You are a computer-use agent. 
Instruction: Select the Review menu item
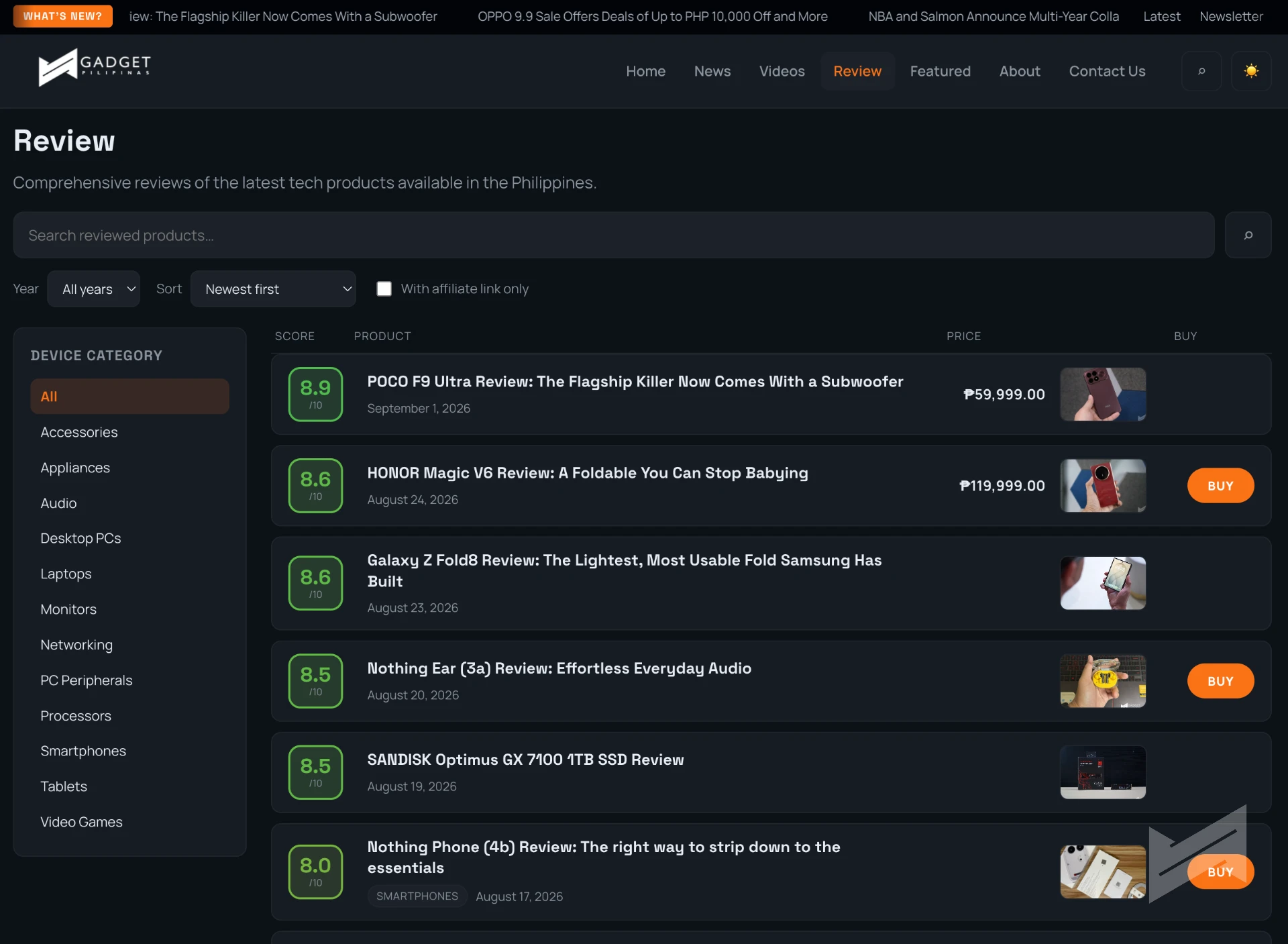pos(857,71)
